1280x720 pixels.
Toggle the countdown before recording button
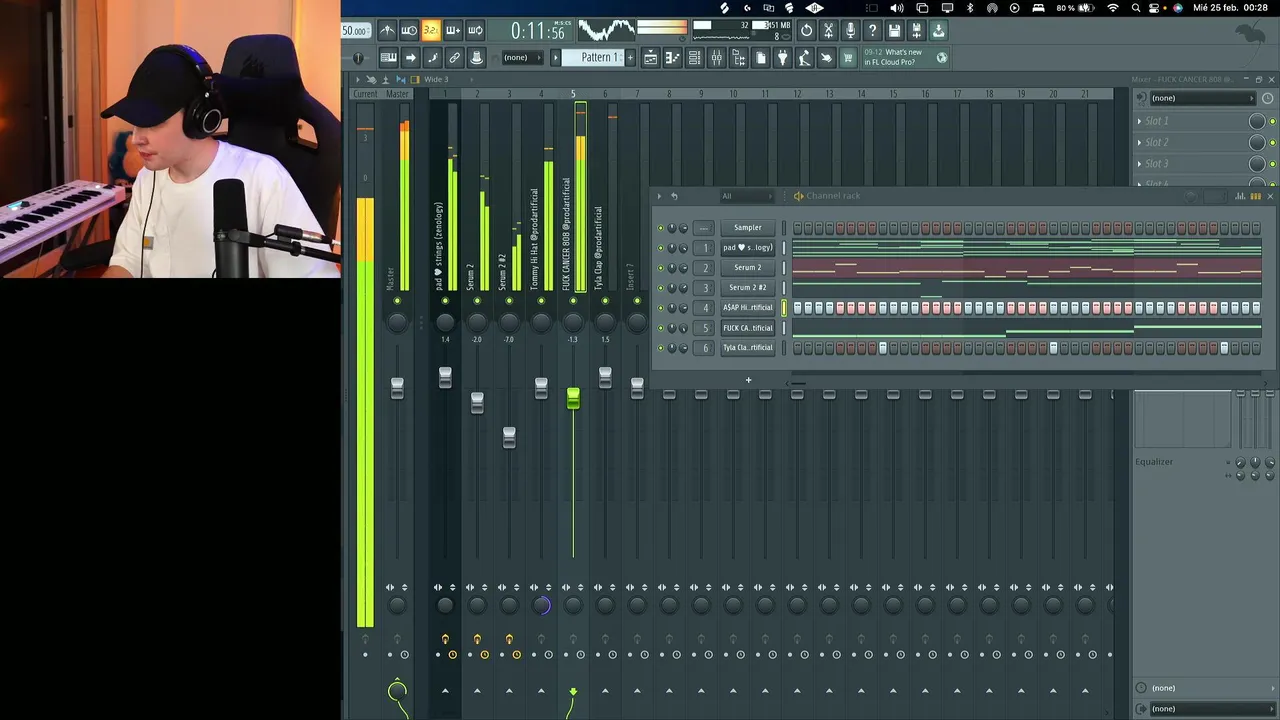tap(431, 31)
